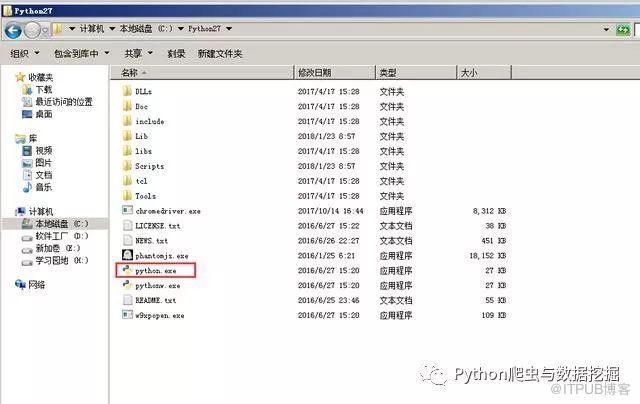Click the DLLs folder icon
The width and height of the screenshot is (640, 404).
coord(127,91)
